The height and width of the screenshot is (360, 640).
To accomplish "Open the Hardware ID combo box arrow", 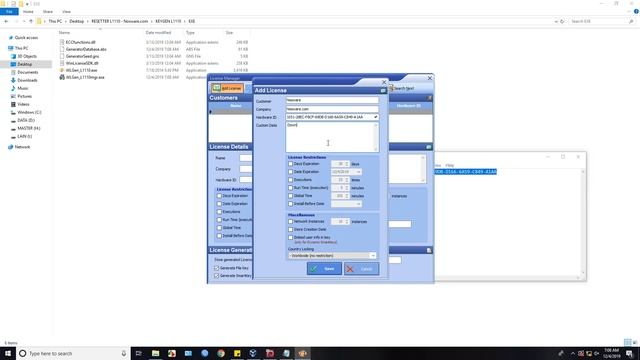I will (x=376, y=117).
